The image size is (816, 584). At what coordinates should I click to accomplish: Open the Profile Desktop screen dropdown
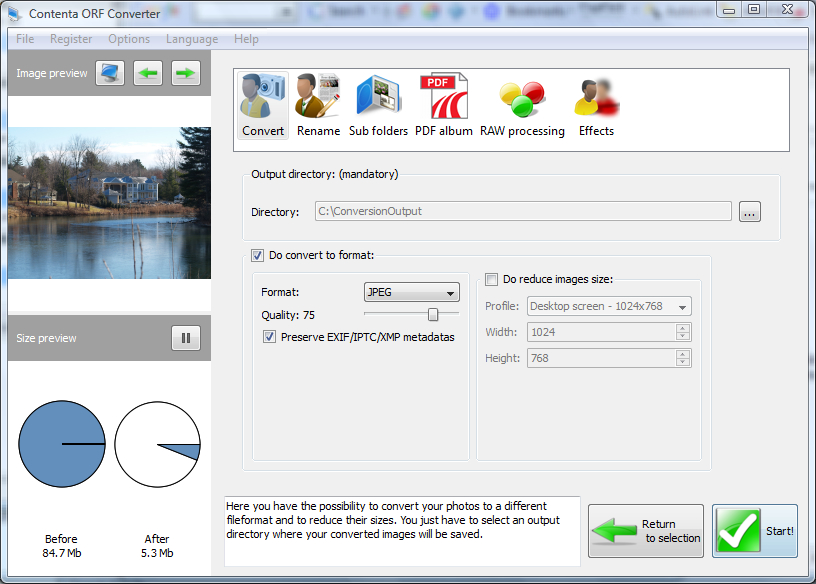pos(609,307)
